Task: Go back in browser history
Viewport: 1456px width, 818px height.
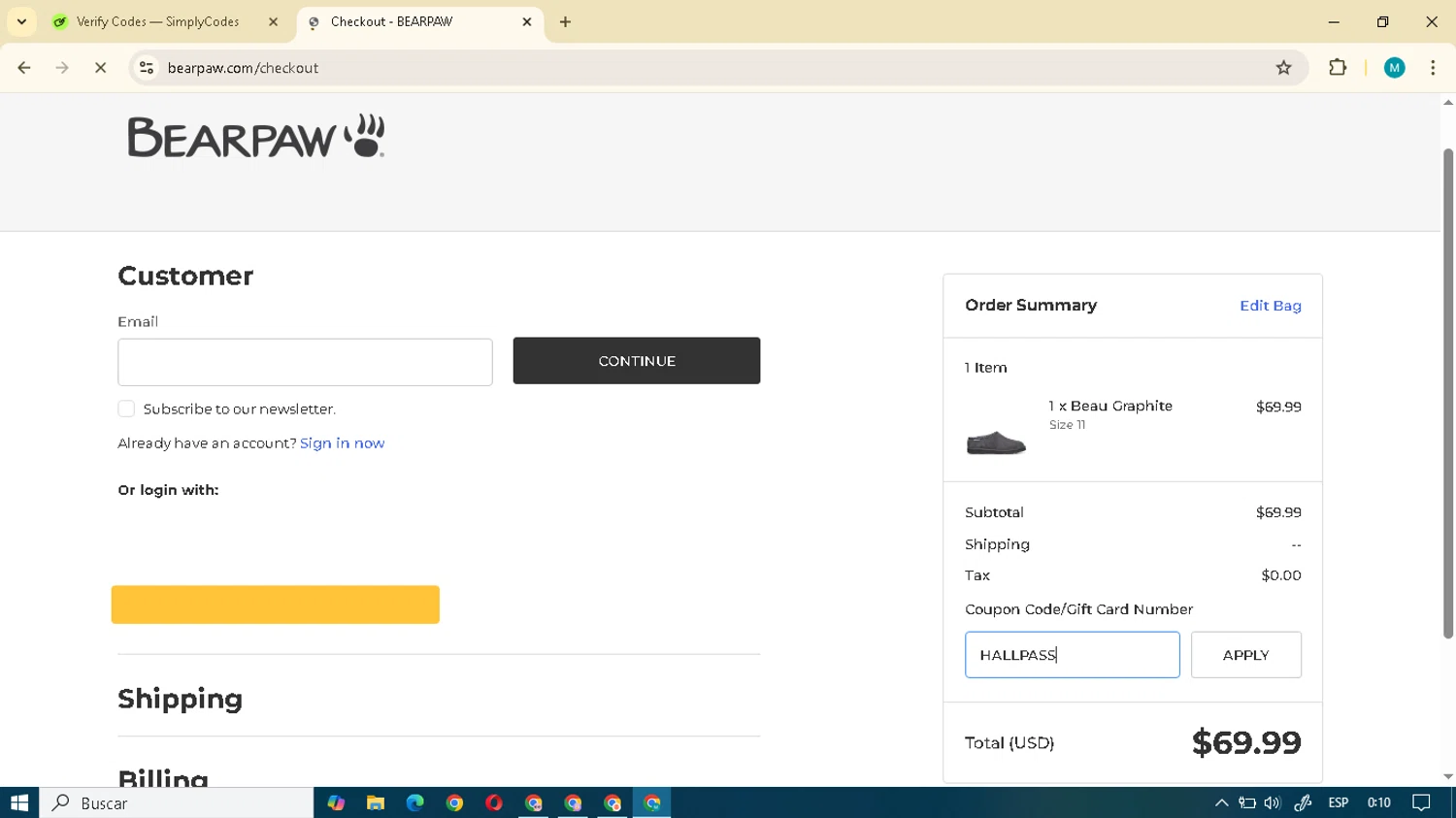Action: click(24, 68)
